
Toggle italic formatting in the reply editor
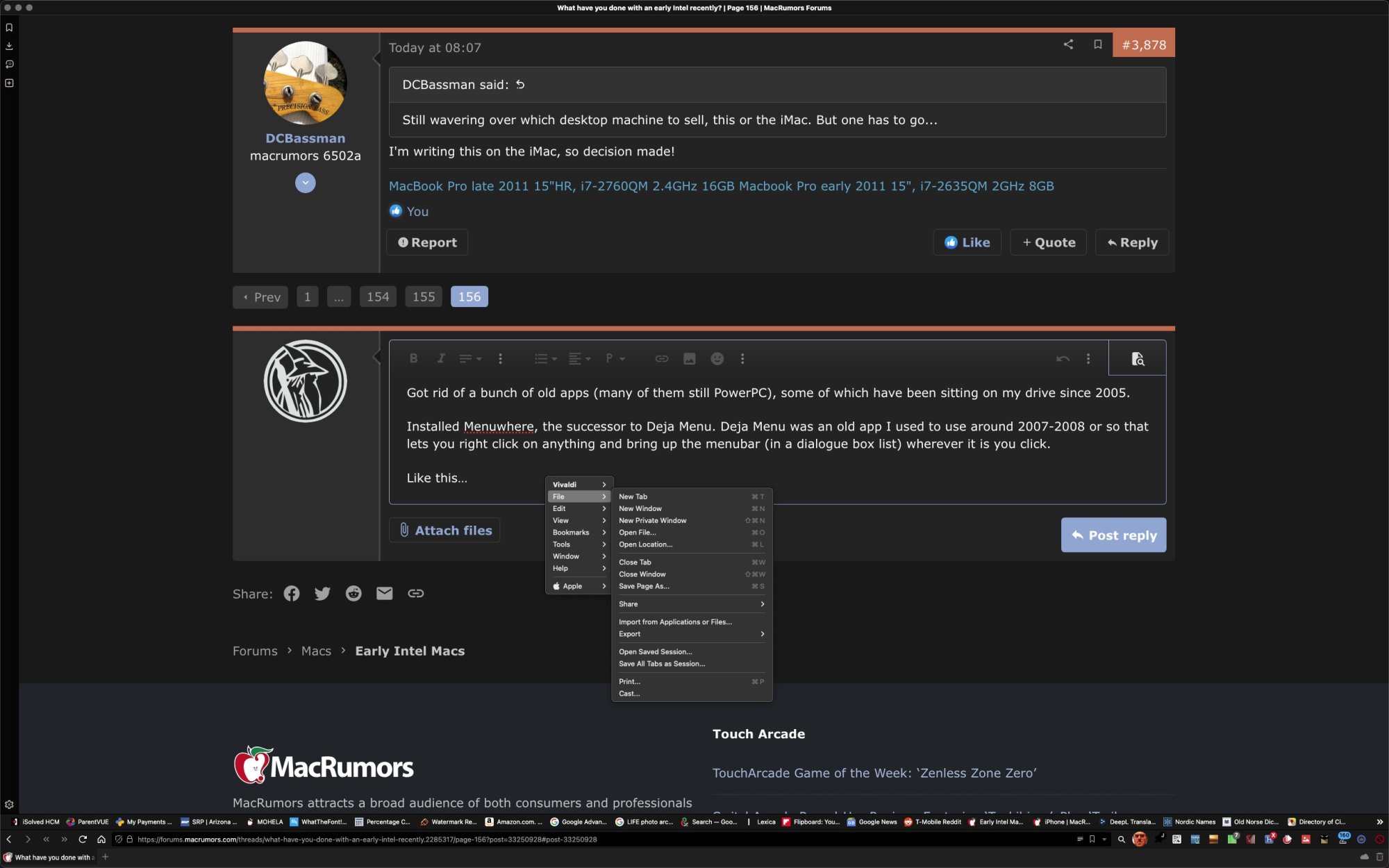coord(440,358)
